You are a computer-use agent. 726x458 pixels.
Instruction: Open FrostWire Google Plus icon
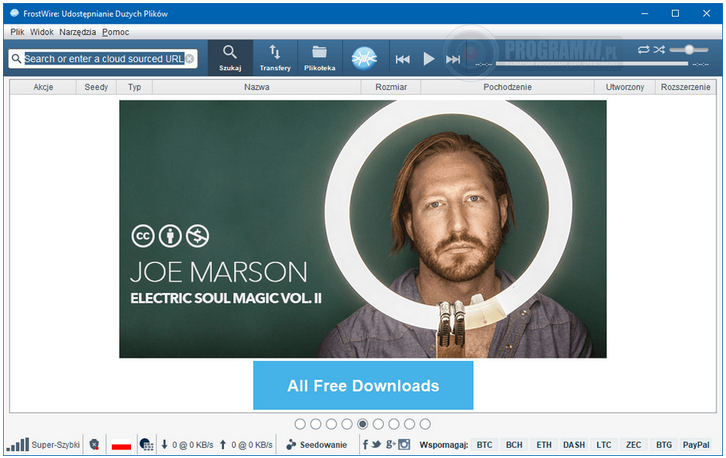click(x=391, y=445)
